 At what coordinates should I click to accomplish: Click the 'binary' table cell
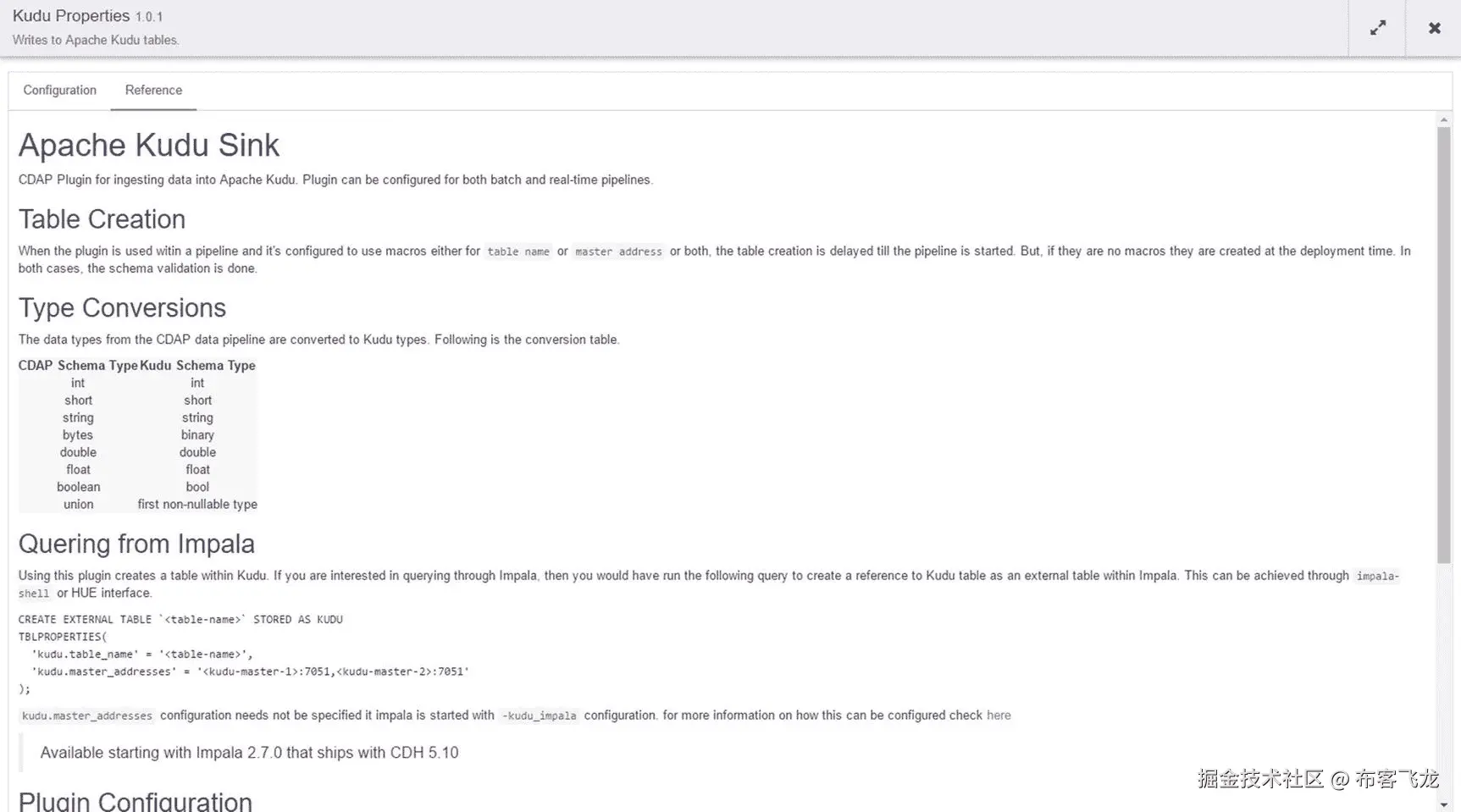click(197, 435)
